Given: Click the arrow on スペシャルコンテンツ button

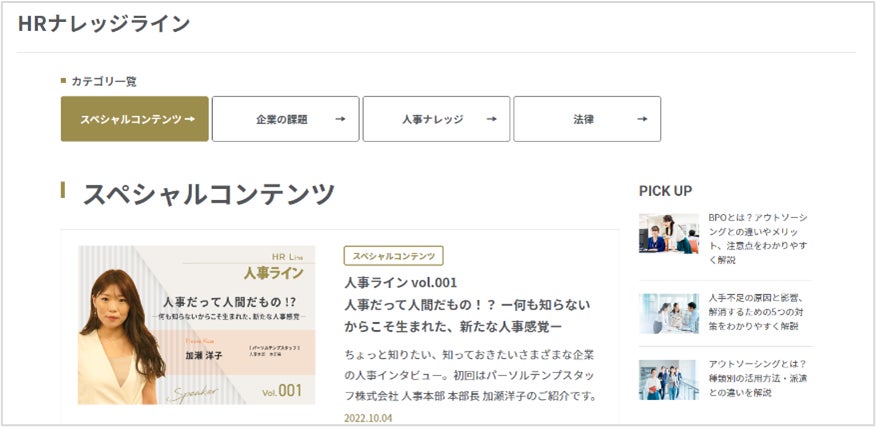Looking at the screenshot, I should [189, 119].
